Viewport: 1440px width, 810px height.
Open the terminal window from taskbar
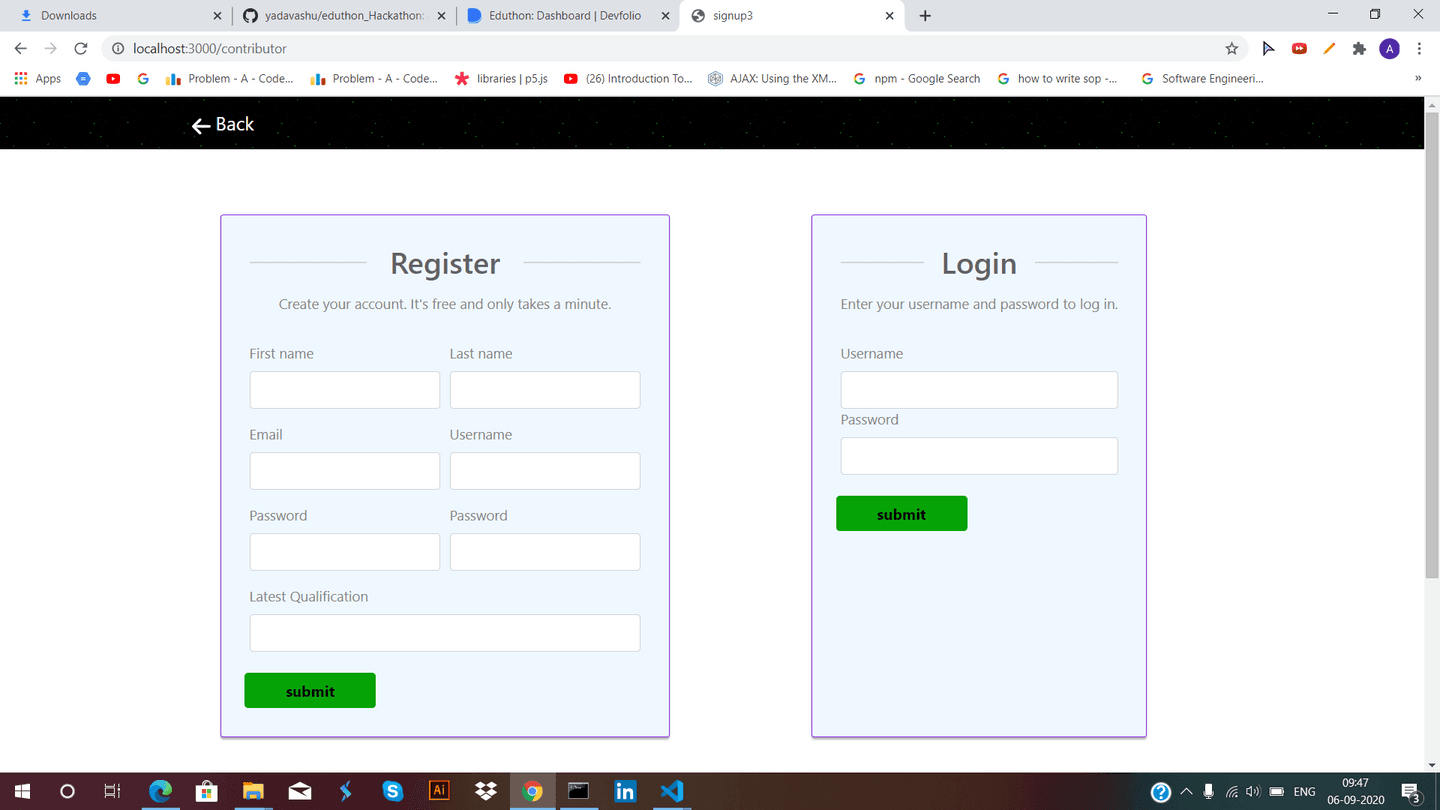click(578, 791)
